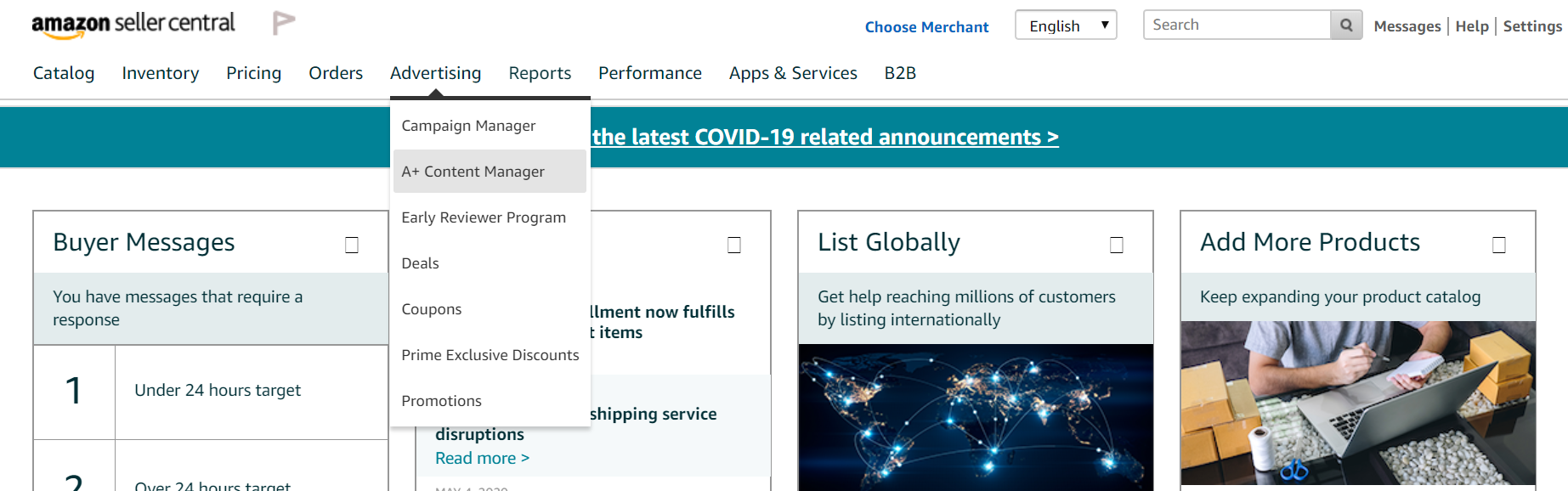Open the B2B menu
The image size is (1568, 491).
point(900,73)
